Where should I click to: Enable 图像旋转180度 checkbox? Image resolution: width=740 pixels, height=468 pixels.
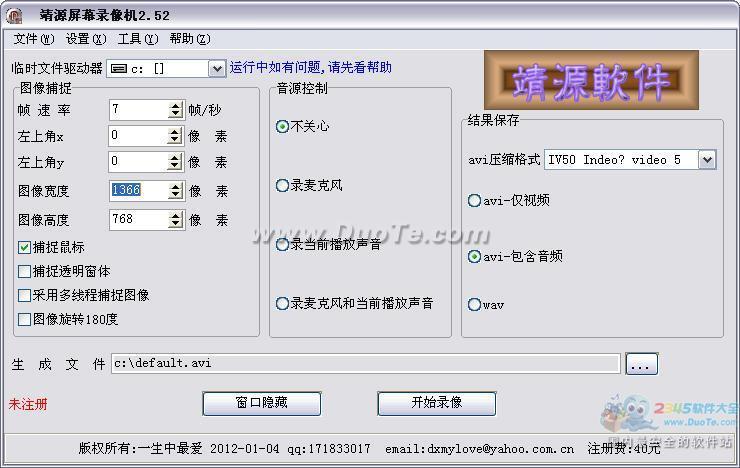(25, 319)
